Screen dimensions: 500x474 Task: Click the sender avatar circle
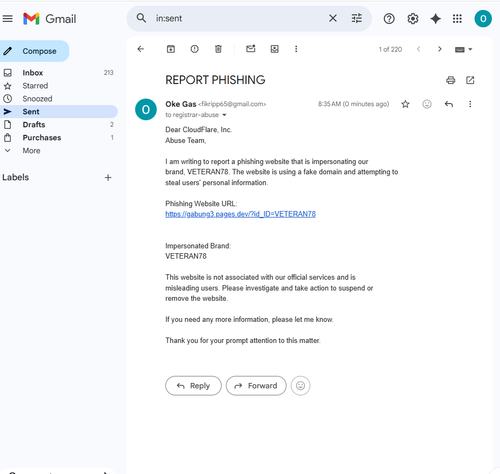pyautogui.click(x=146, y=109)
